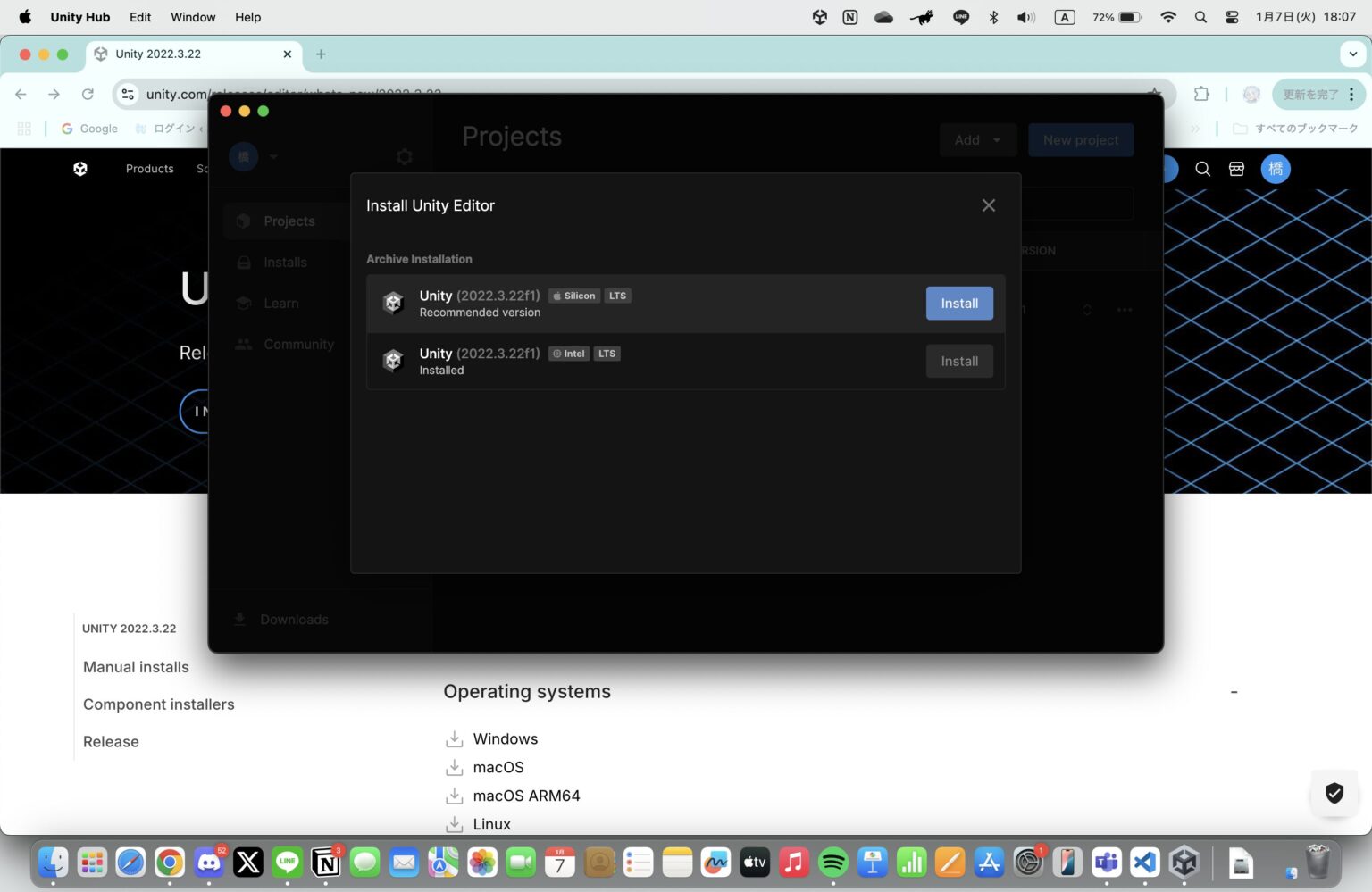Open a new browser tab
The width and height of the screenshot is (1372, 892).
321,54
